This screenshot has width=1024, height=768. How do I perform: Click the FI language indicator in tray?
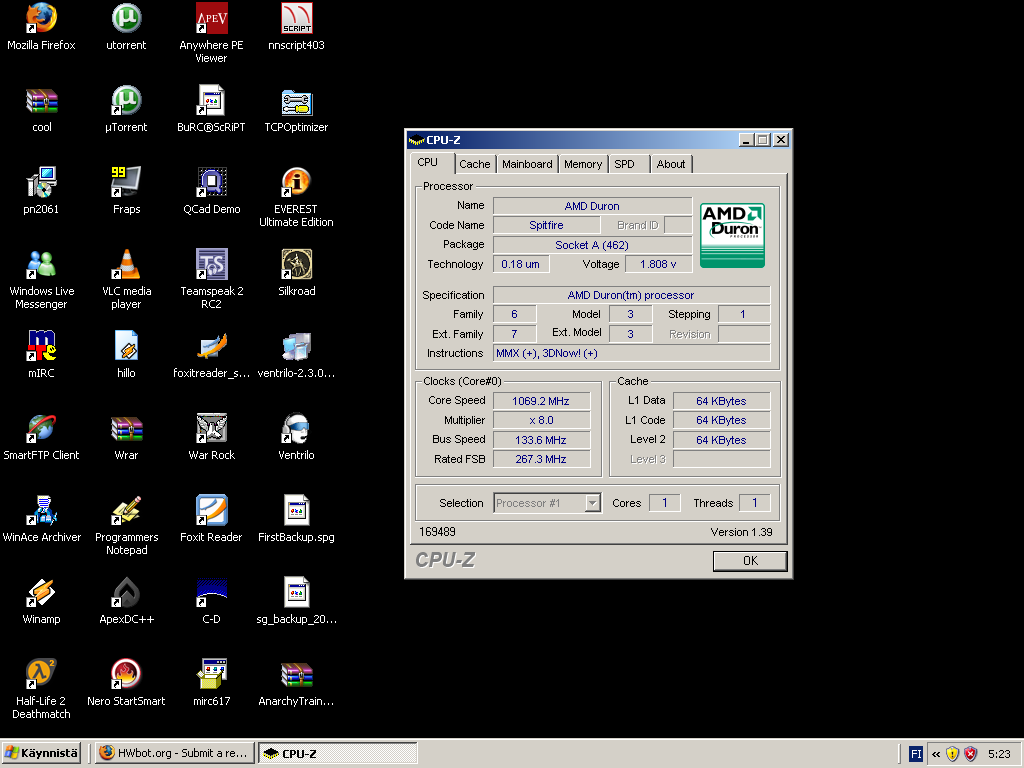click(x=916, y=754)
